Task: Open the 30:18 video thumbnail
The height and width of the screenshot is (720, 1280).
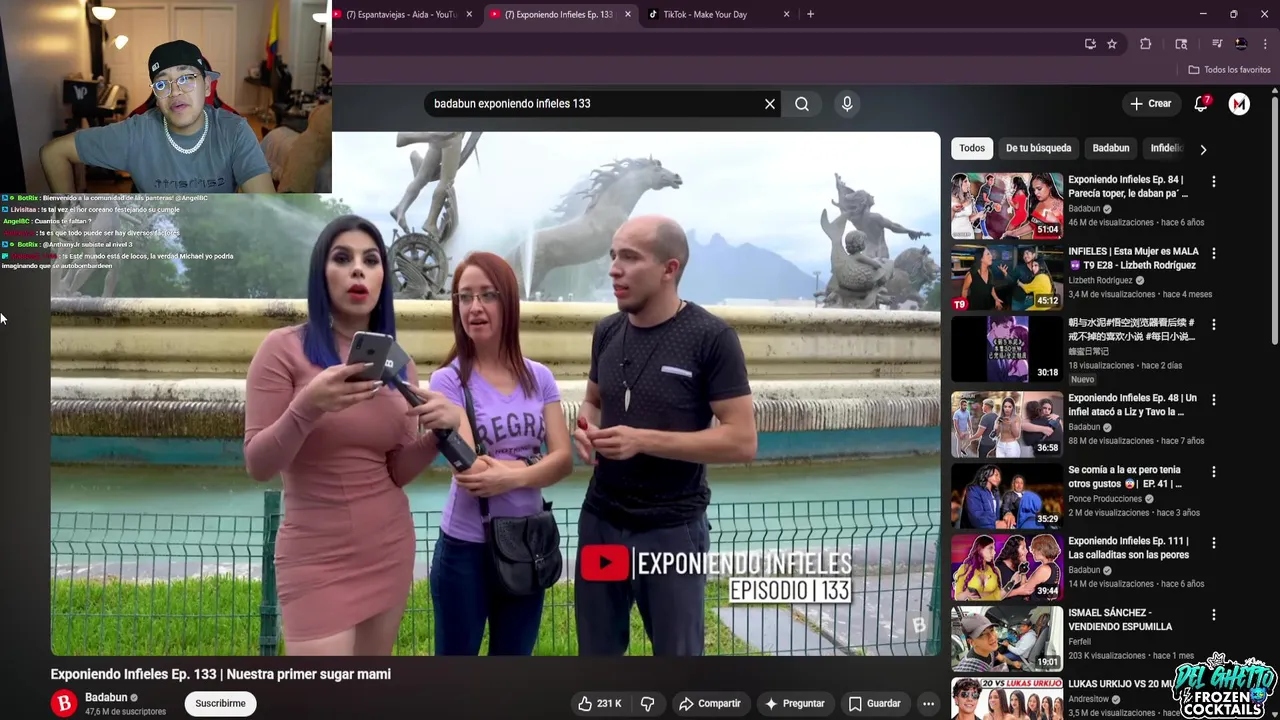Action: tap(1007, 349)
